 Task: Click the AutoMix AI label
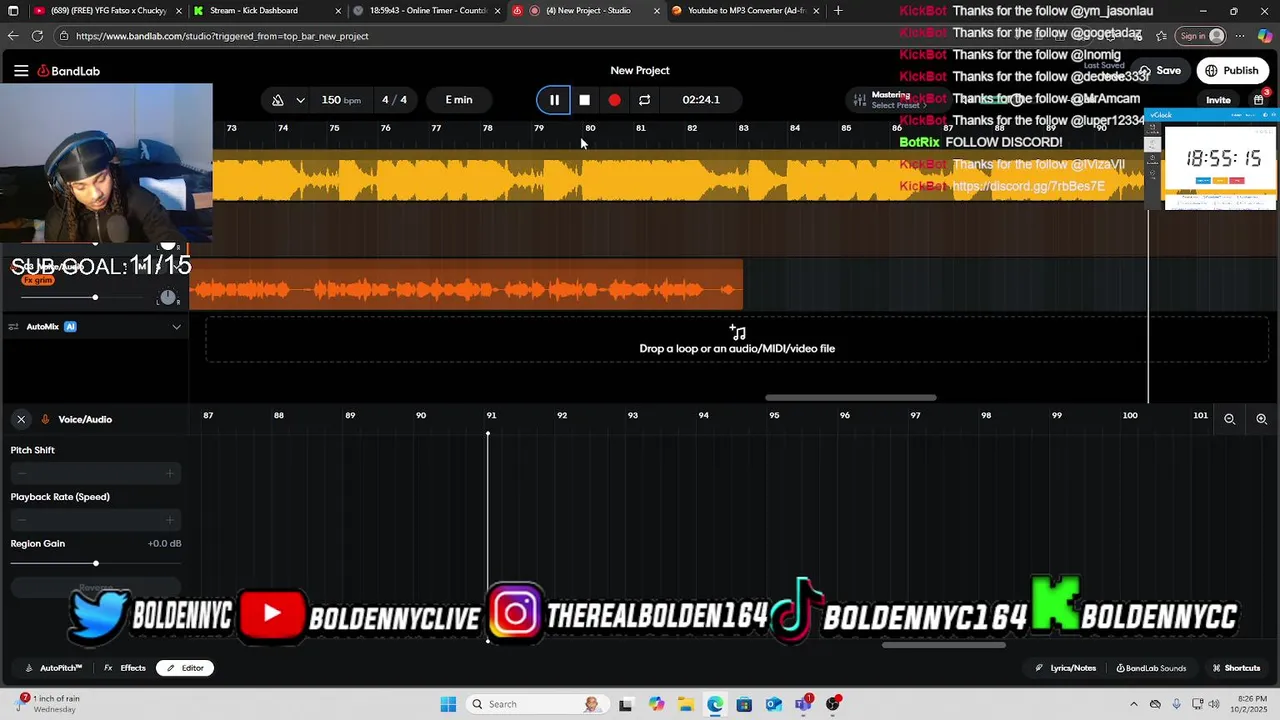[51, 327]
